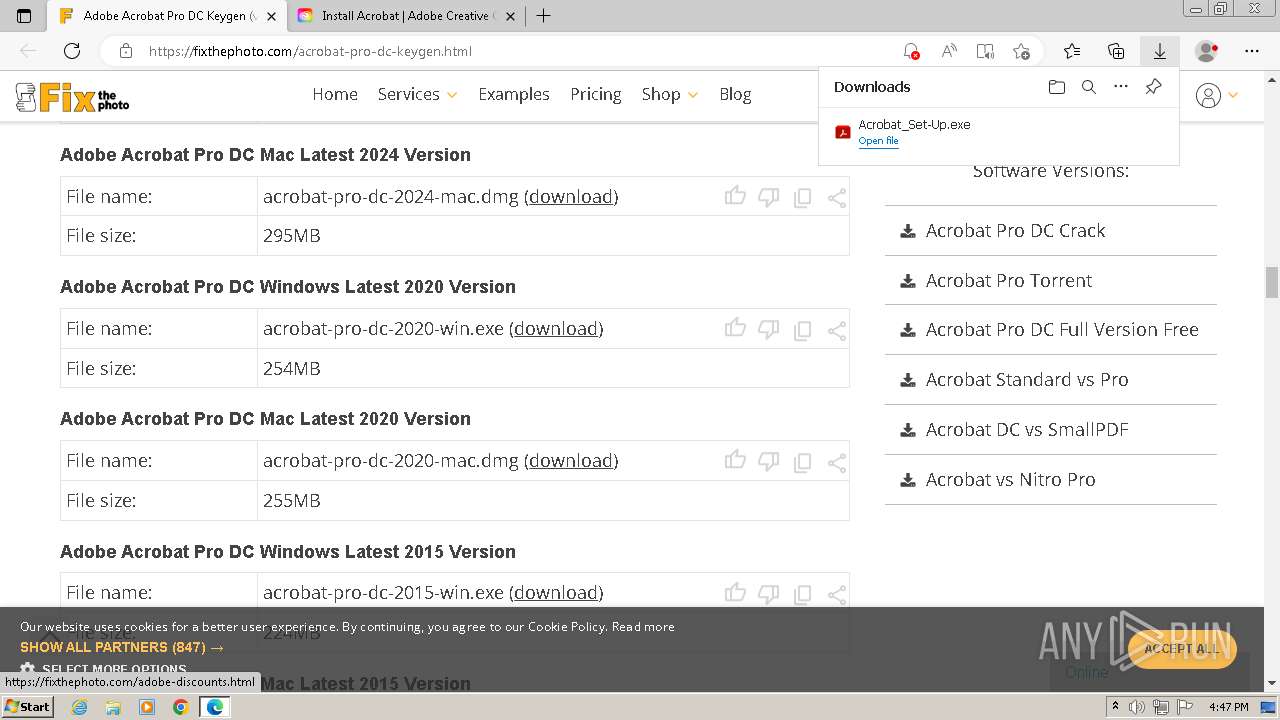Open Acrobat Pro Torrent sidebar link
Viewport: 1280px width, 720px height.
[1009, 280]
